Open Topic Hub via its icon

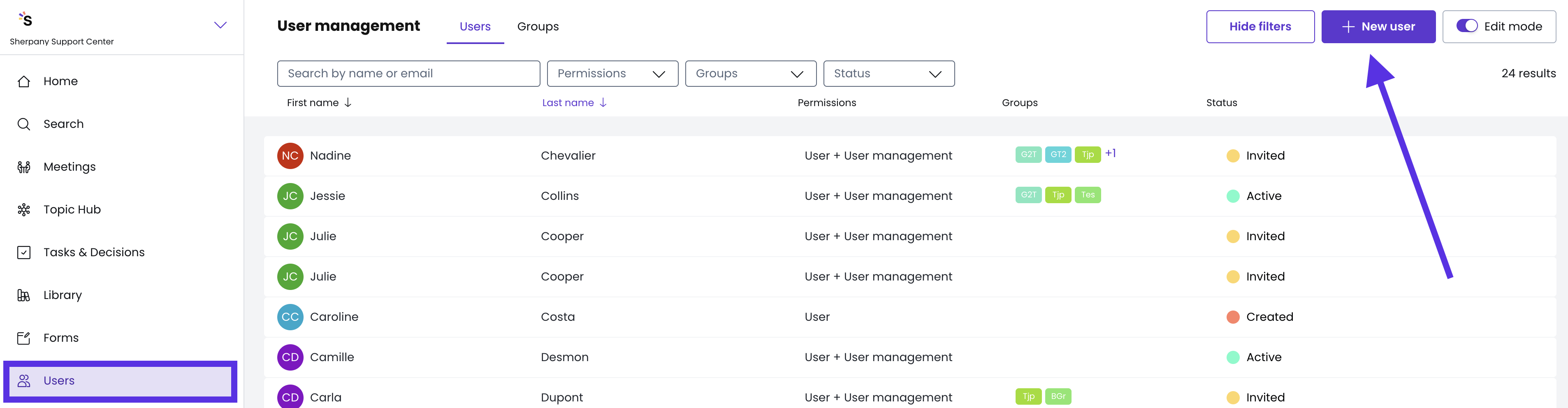pos(24,209)
